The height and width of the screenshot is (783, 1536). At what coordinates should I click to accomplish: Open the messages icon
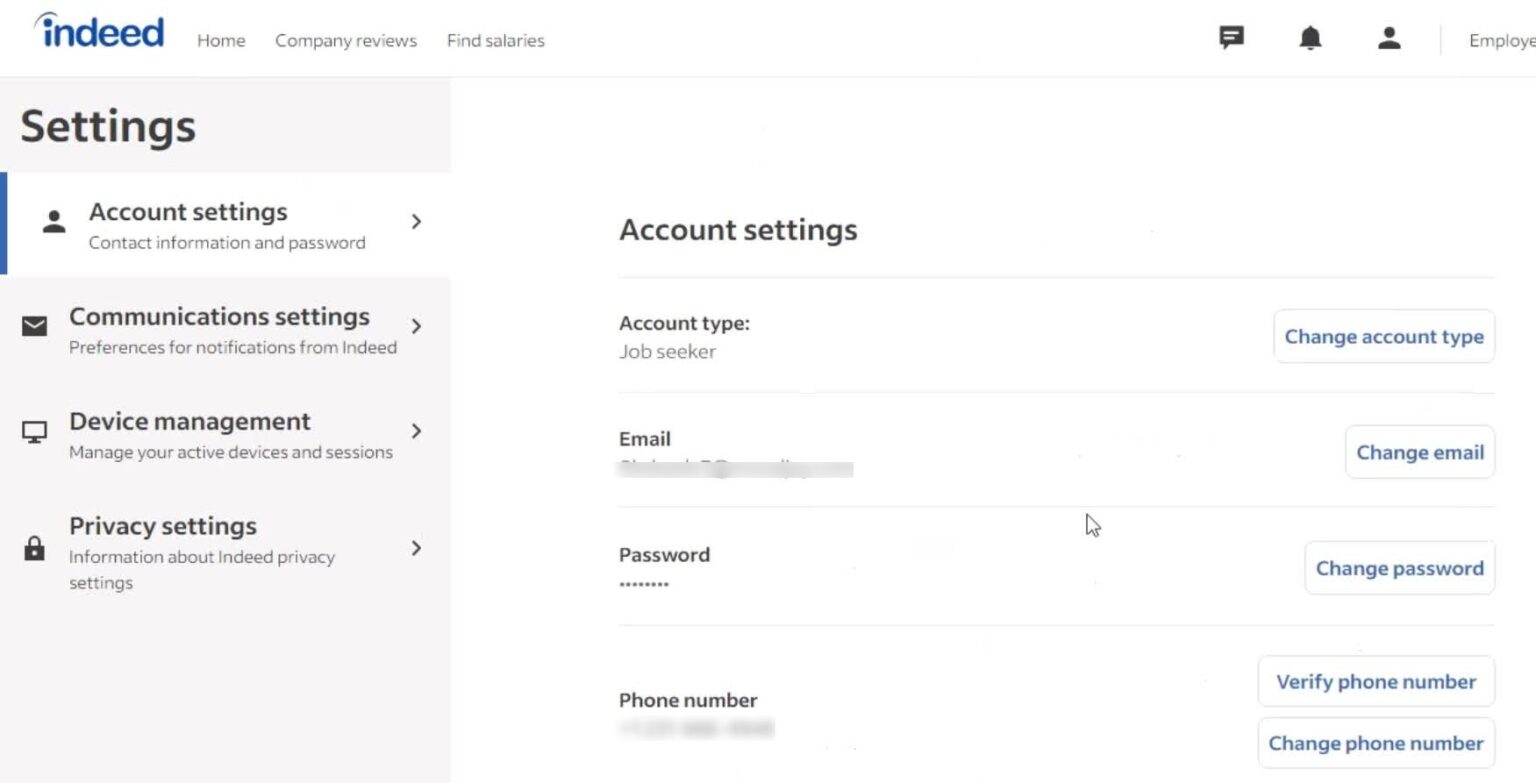[x=1231, y=36]
